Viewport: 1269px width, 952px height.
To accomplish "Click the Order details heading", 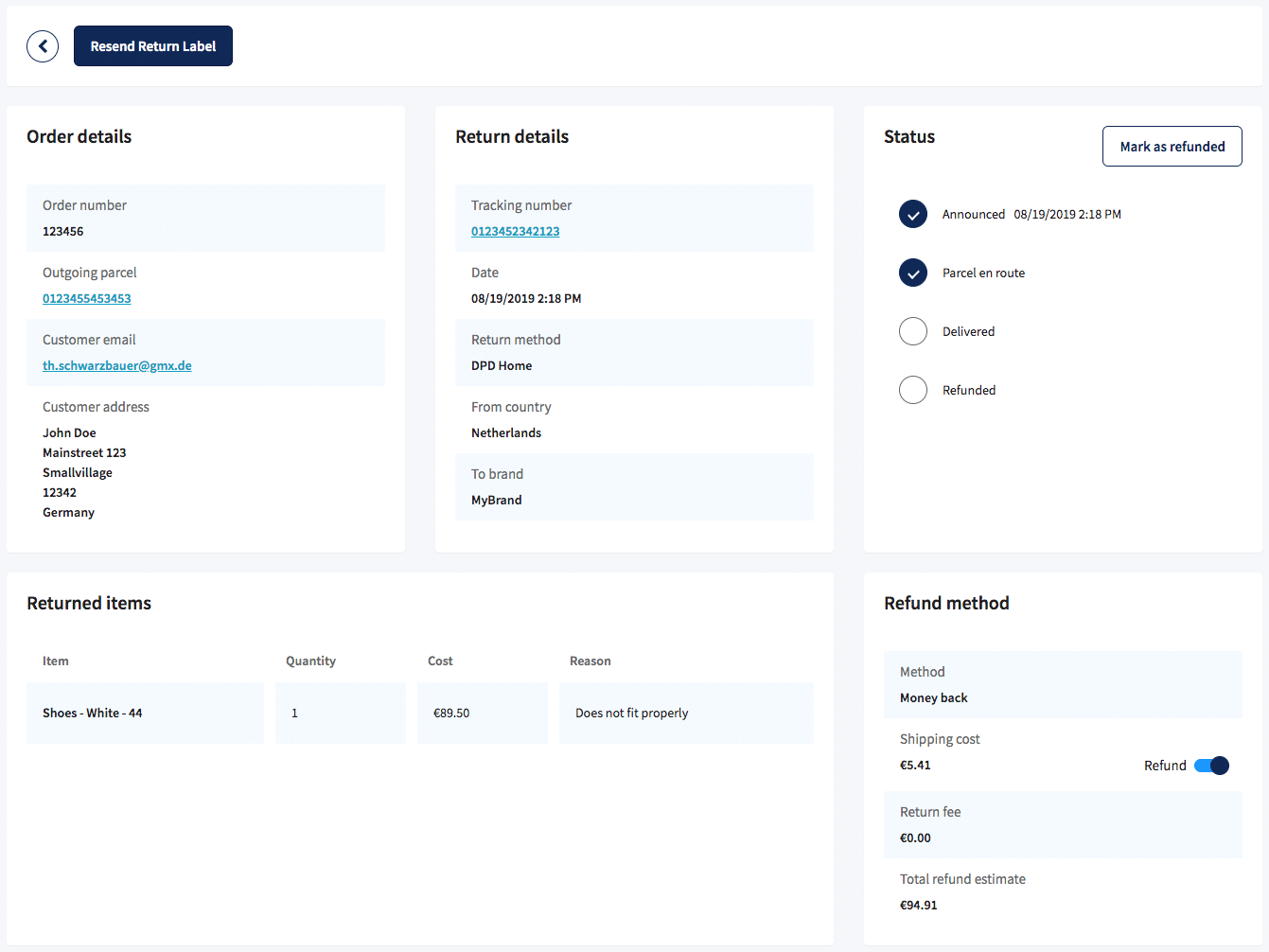I will click(x=79, y=136).
